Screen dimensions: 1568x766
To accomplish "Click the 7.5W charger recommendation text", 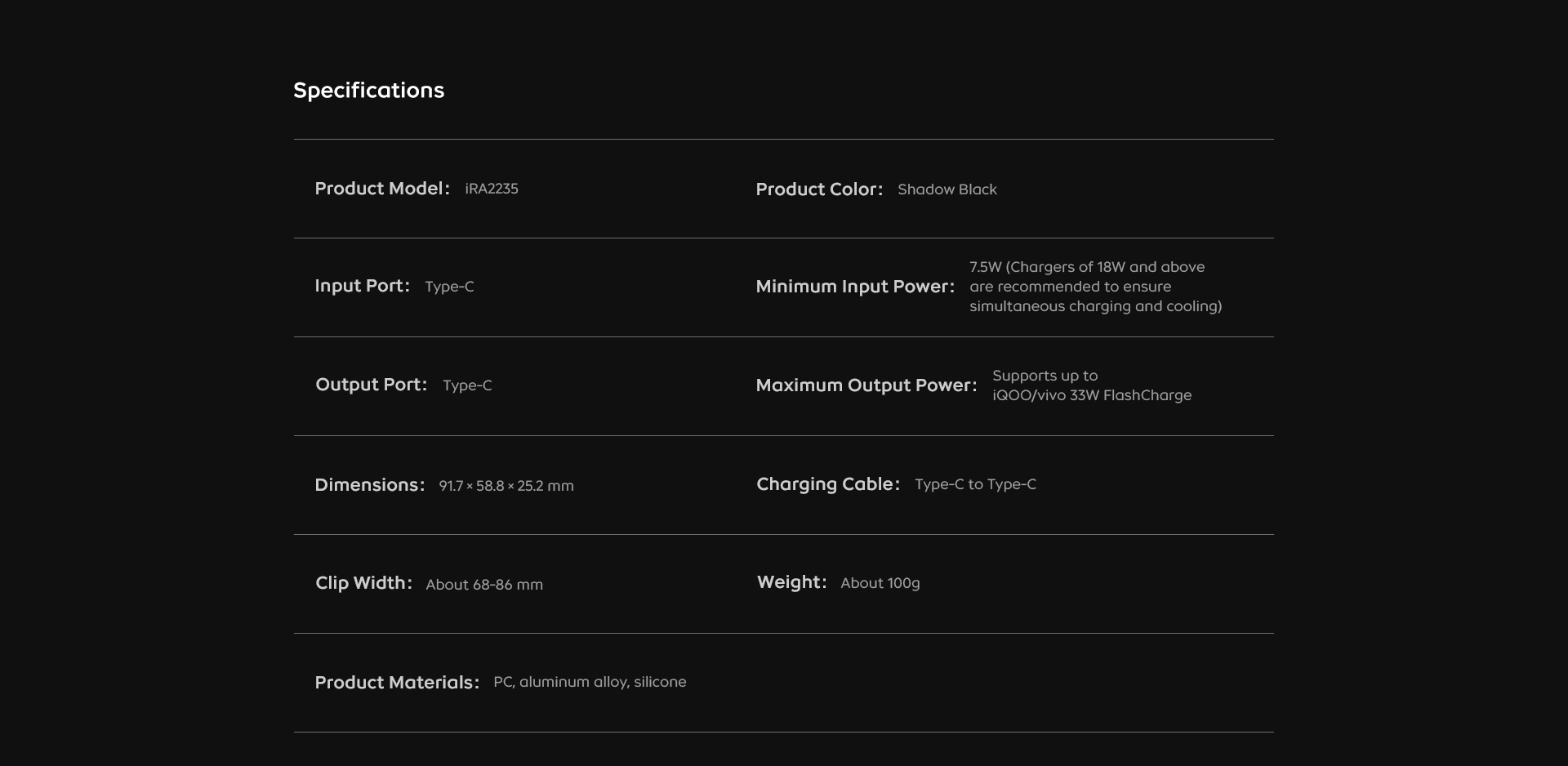I will [1094, 287].
